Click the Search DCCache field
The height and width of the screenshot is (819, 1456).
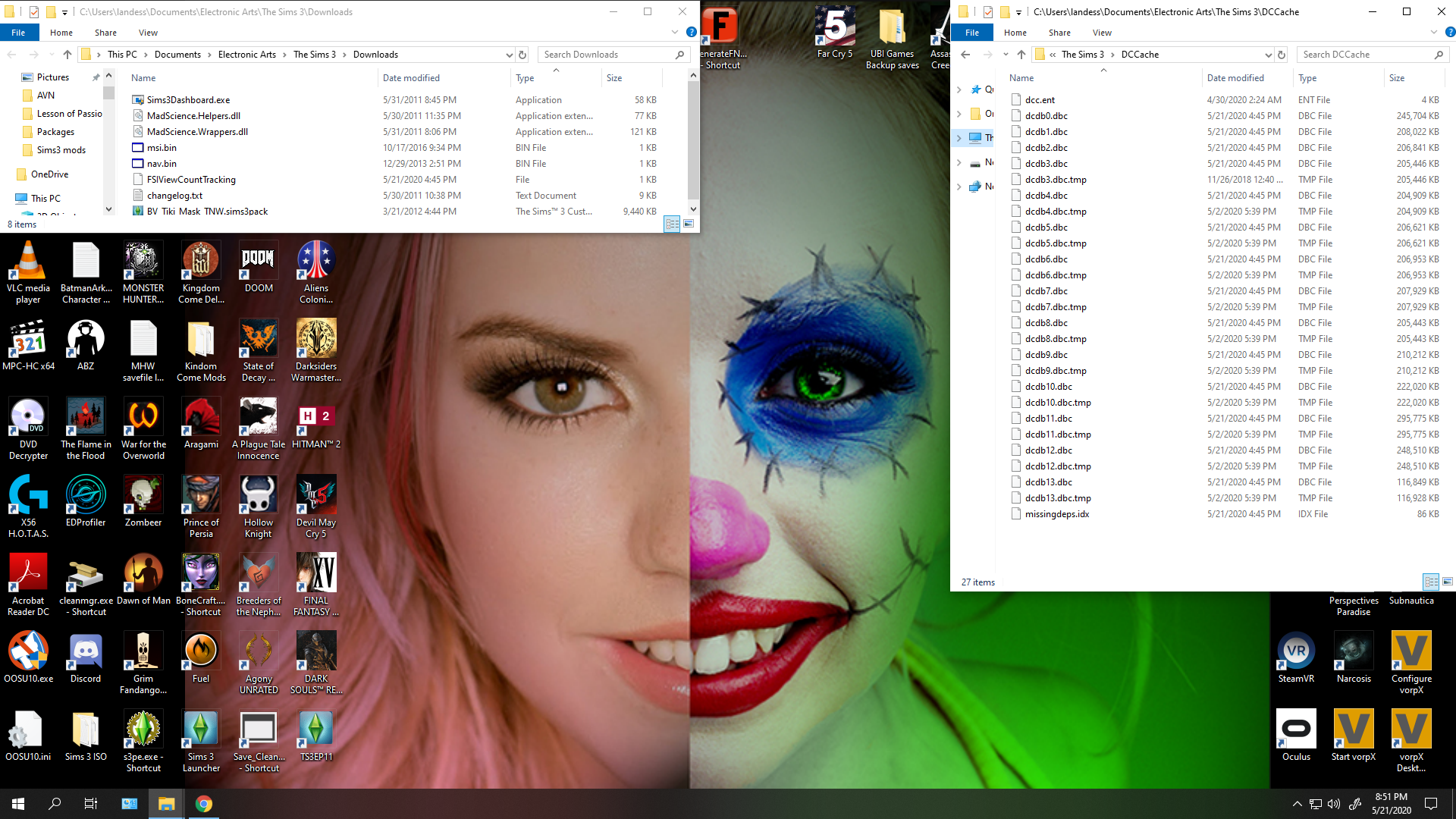click(1372, 55)
